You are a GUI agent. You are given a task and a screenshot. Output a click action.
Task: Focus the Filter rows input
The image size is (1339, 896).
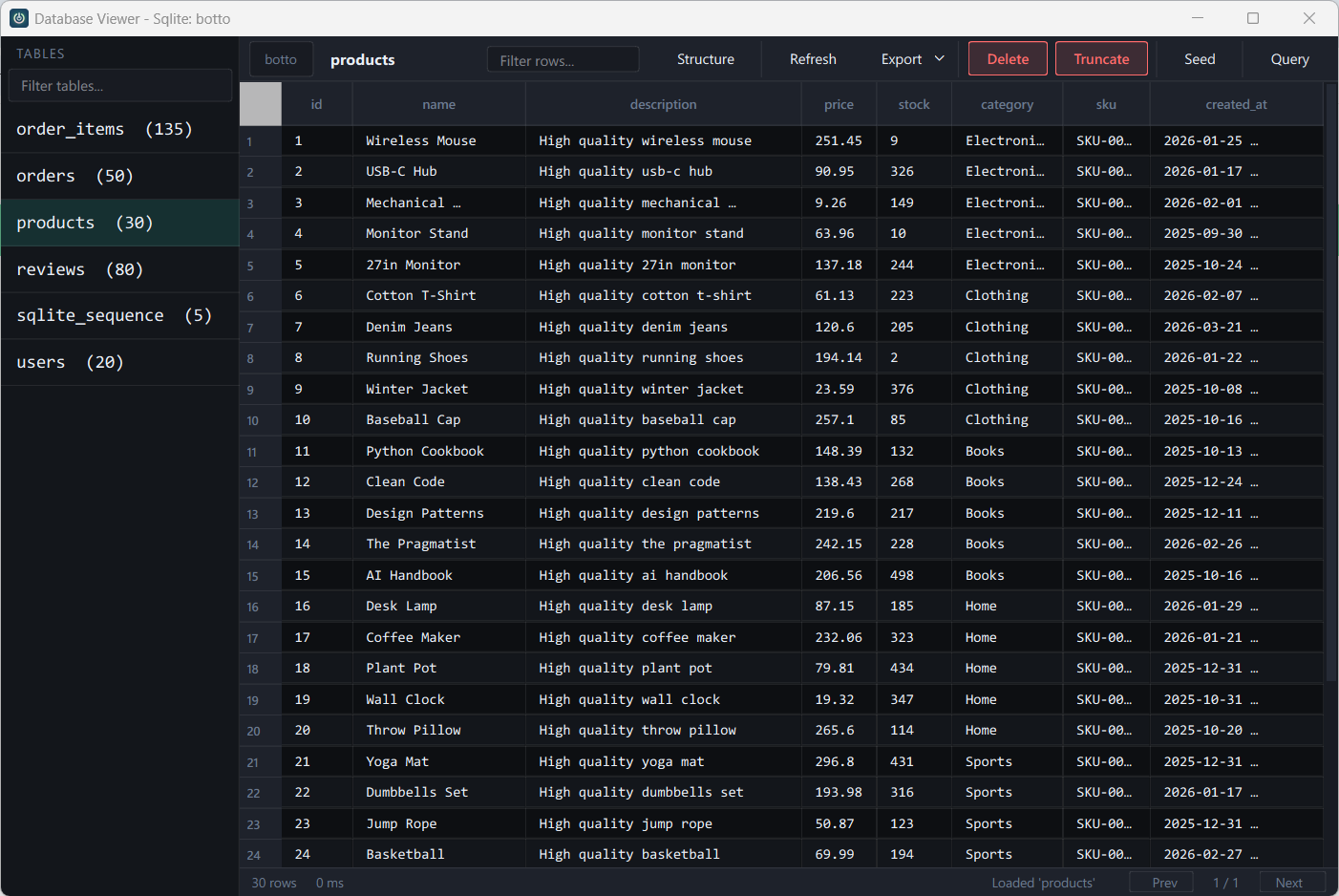(x=563, y=60)
